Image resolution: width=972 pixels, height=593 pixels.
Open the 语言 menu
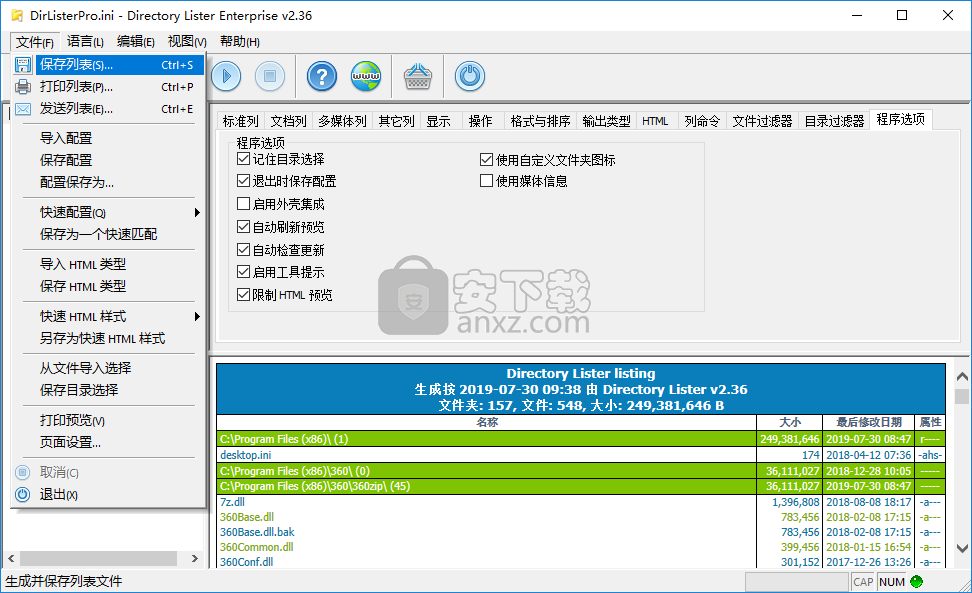click(85, 42)
